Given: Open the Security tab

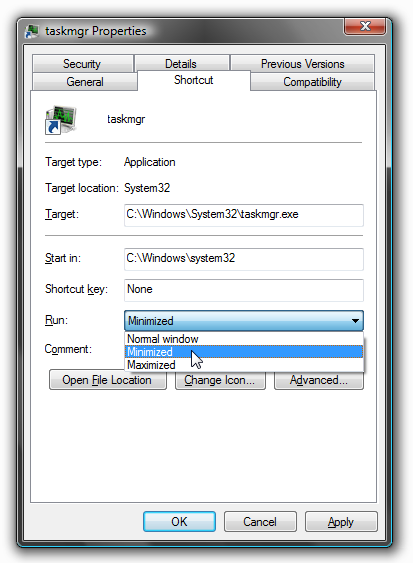Looking at the screenshot, I should tap(82, 64).
